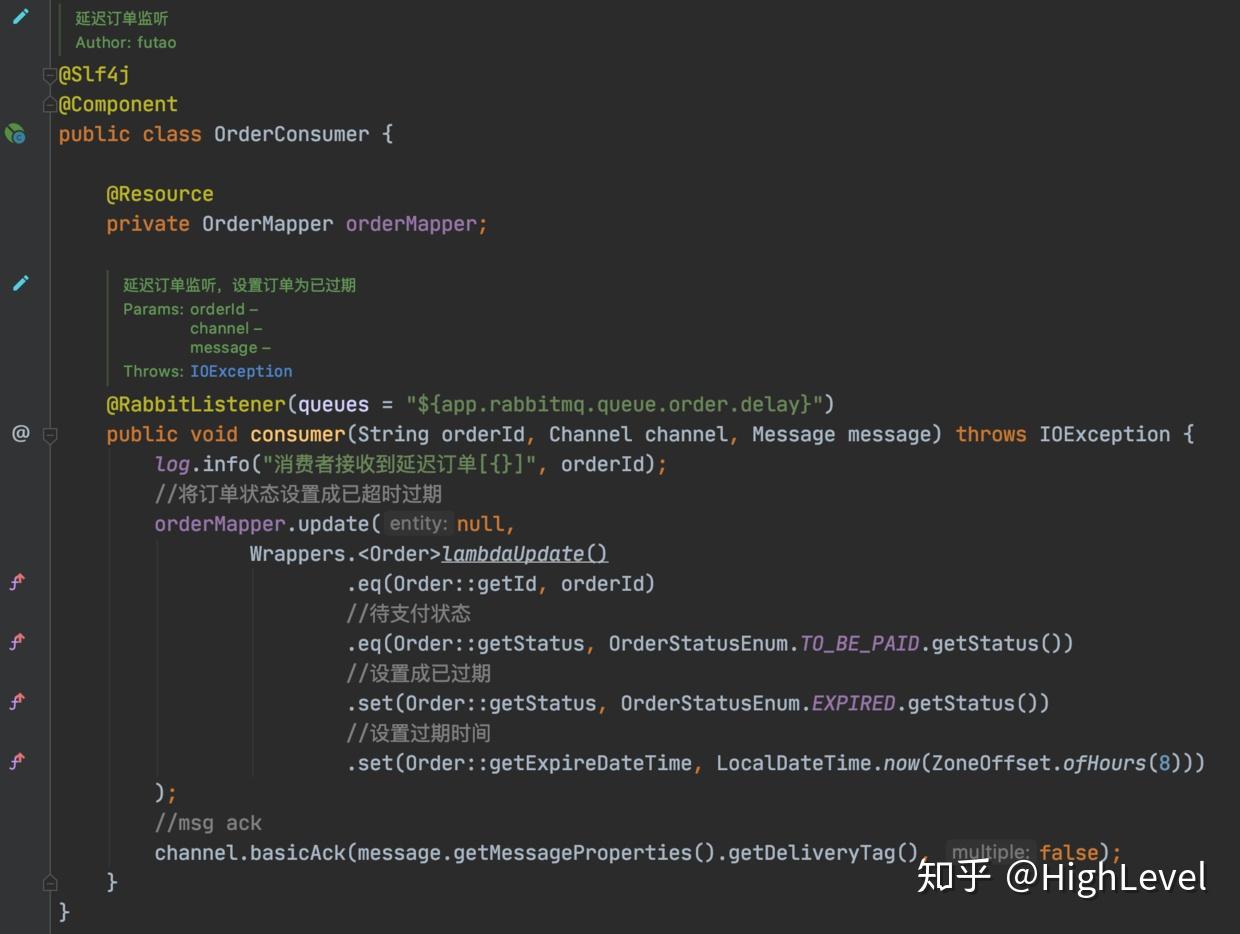Click the lambdaUpdate() method call
Screen dimensions: 1240x934
click(x=525, y=554)
